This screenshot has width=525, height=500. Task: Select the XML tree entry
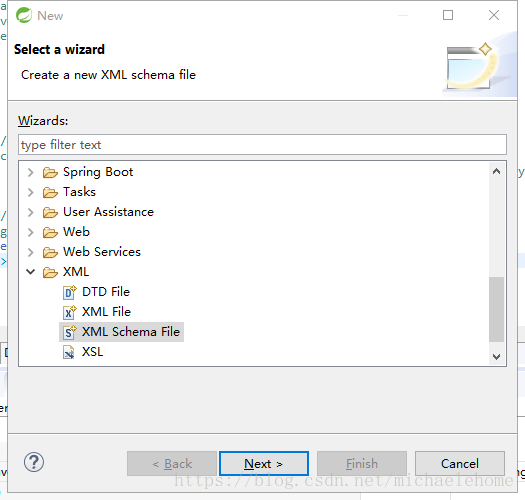click(x=76, y=272)
